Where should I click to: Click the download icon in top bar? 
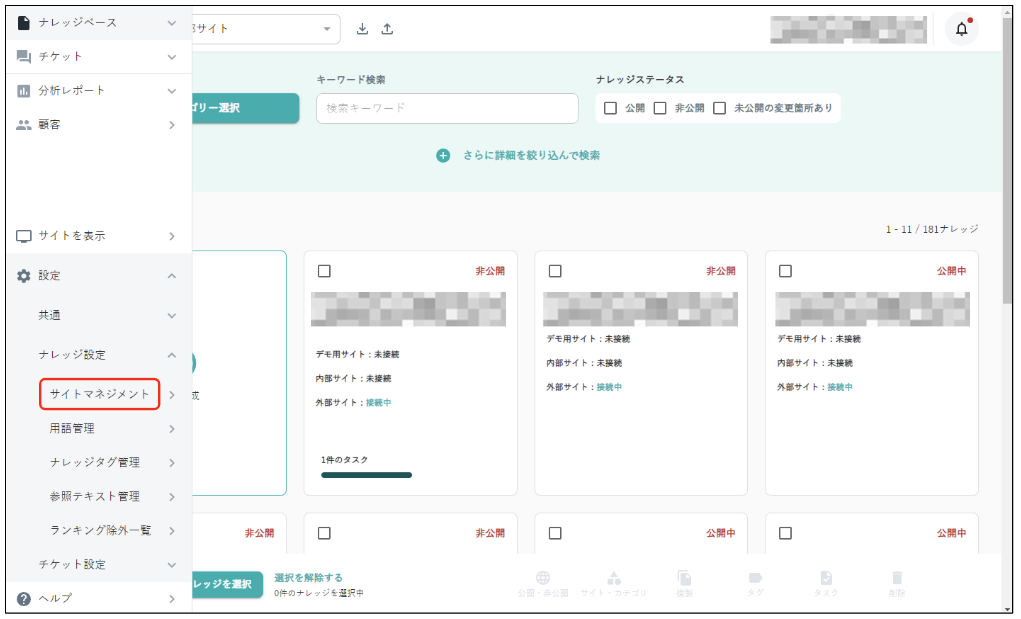363,29
